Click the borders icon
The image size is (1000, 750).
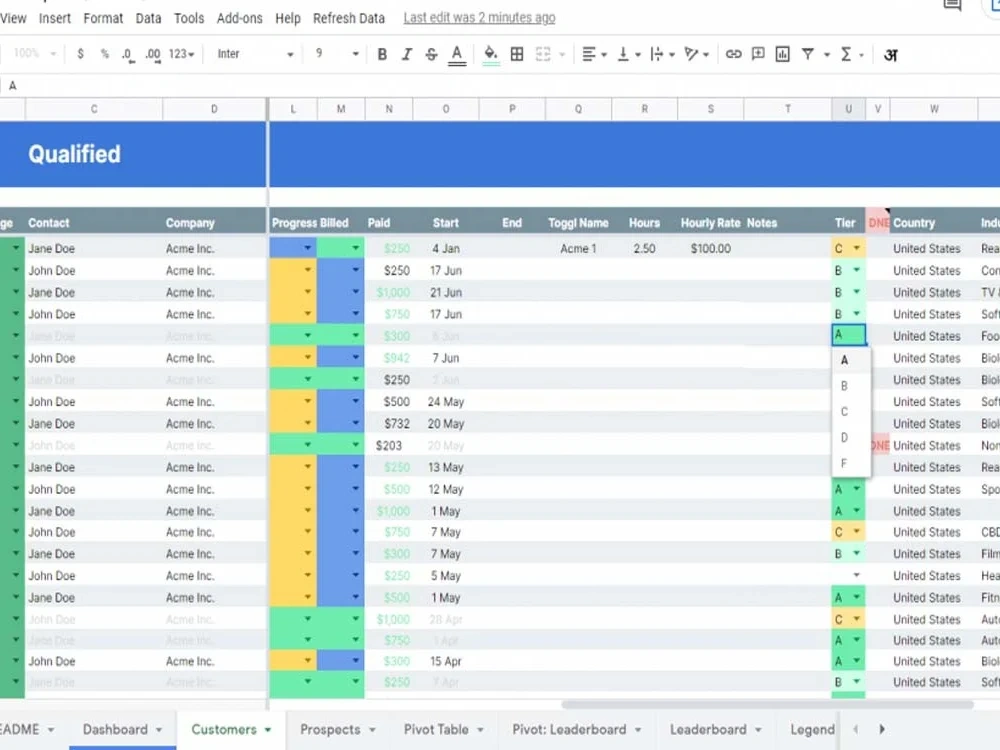518,54
